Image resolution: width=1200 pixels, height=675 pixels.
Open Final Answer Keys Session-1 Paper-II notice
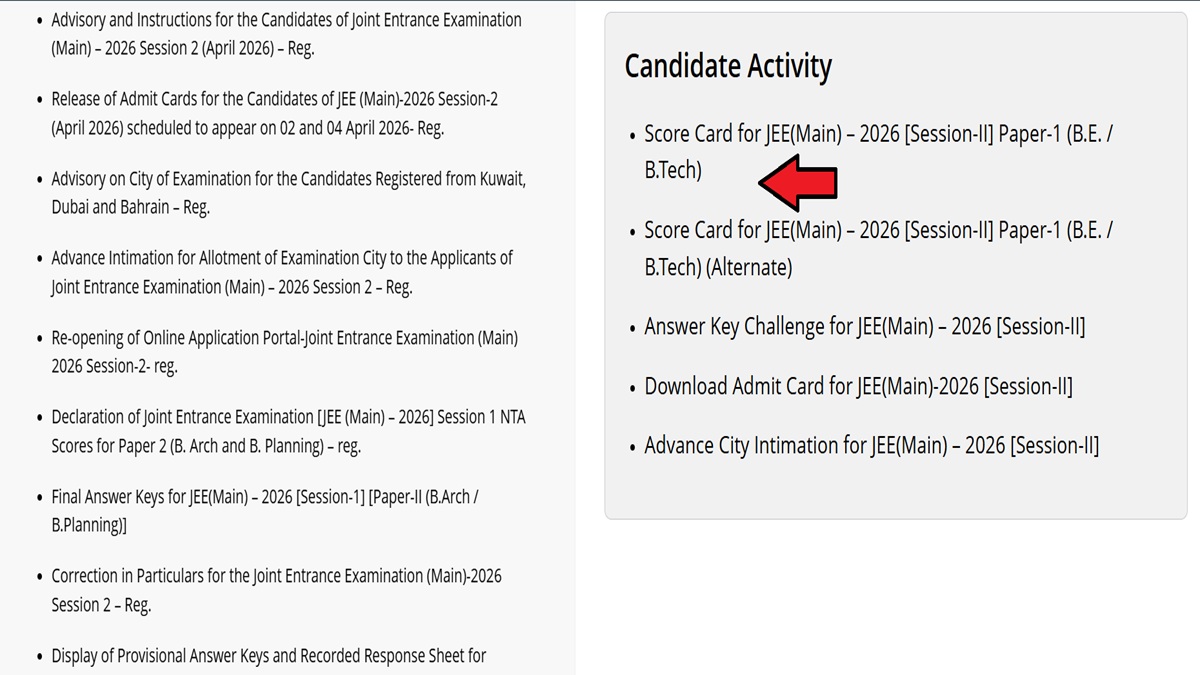pos(264,497)
